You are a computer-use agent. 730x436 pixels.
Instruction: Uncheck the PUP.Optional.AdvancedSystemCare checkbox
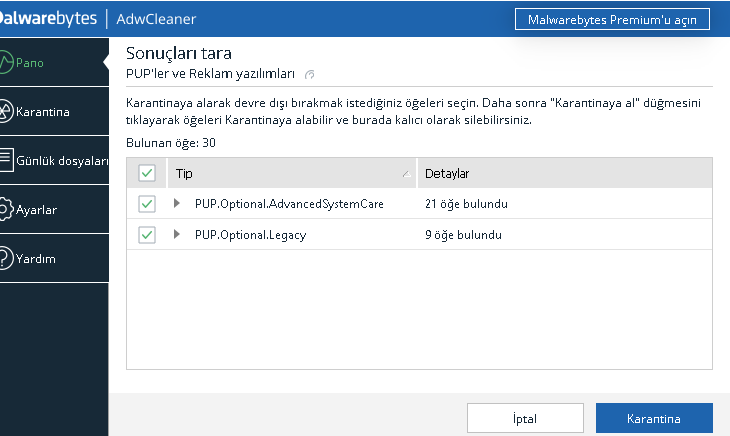[x=147, y=204]
